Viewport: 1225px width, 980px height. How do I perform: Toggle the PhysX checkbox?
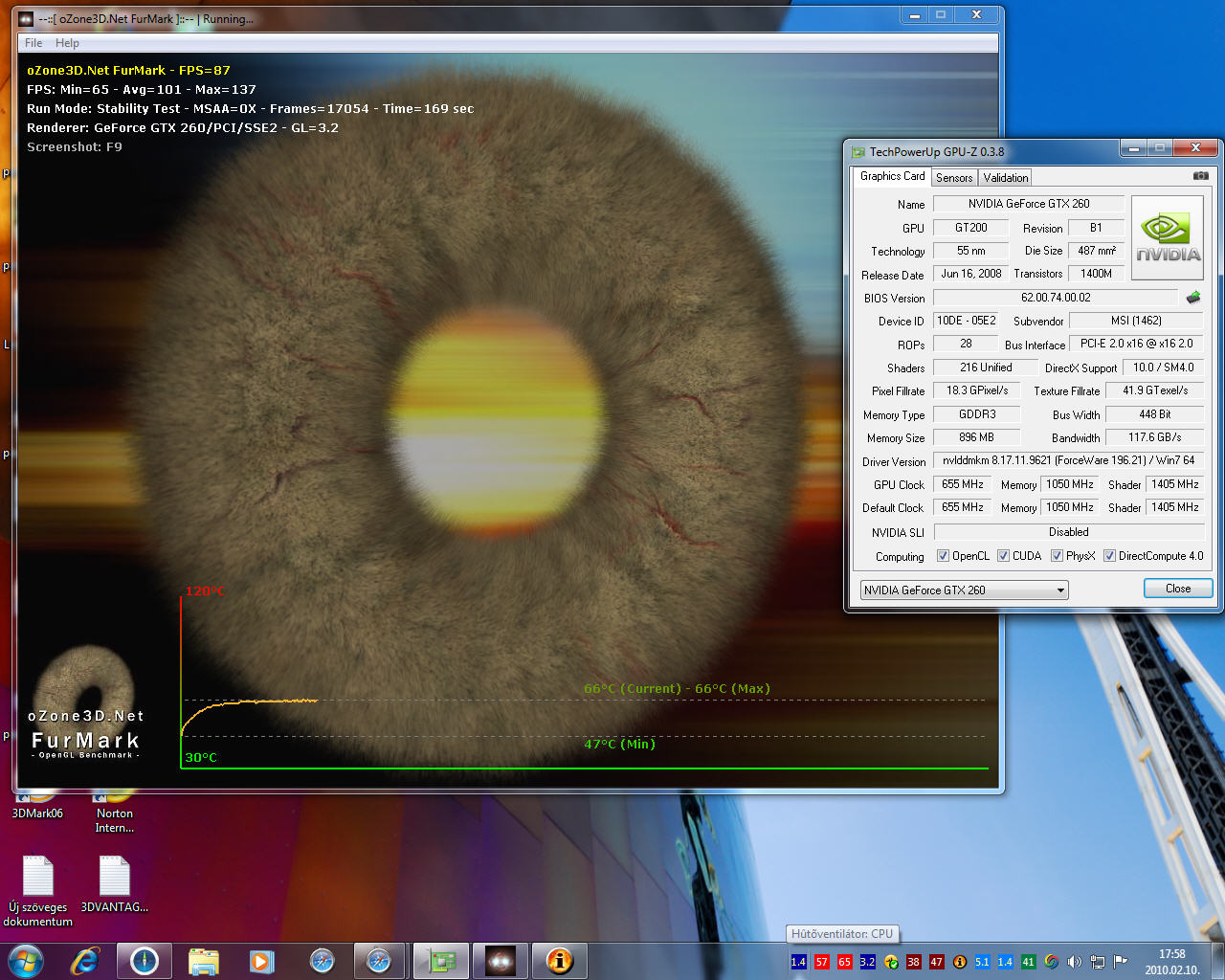click(1057, 556)
